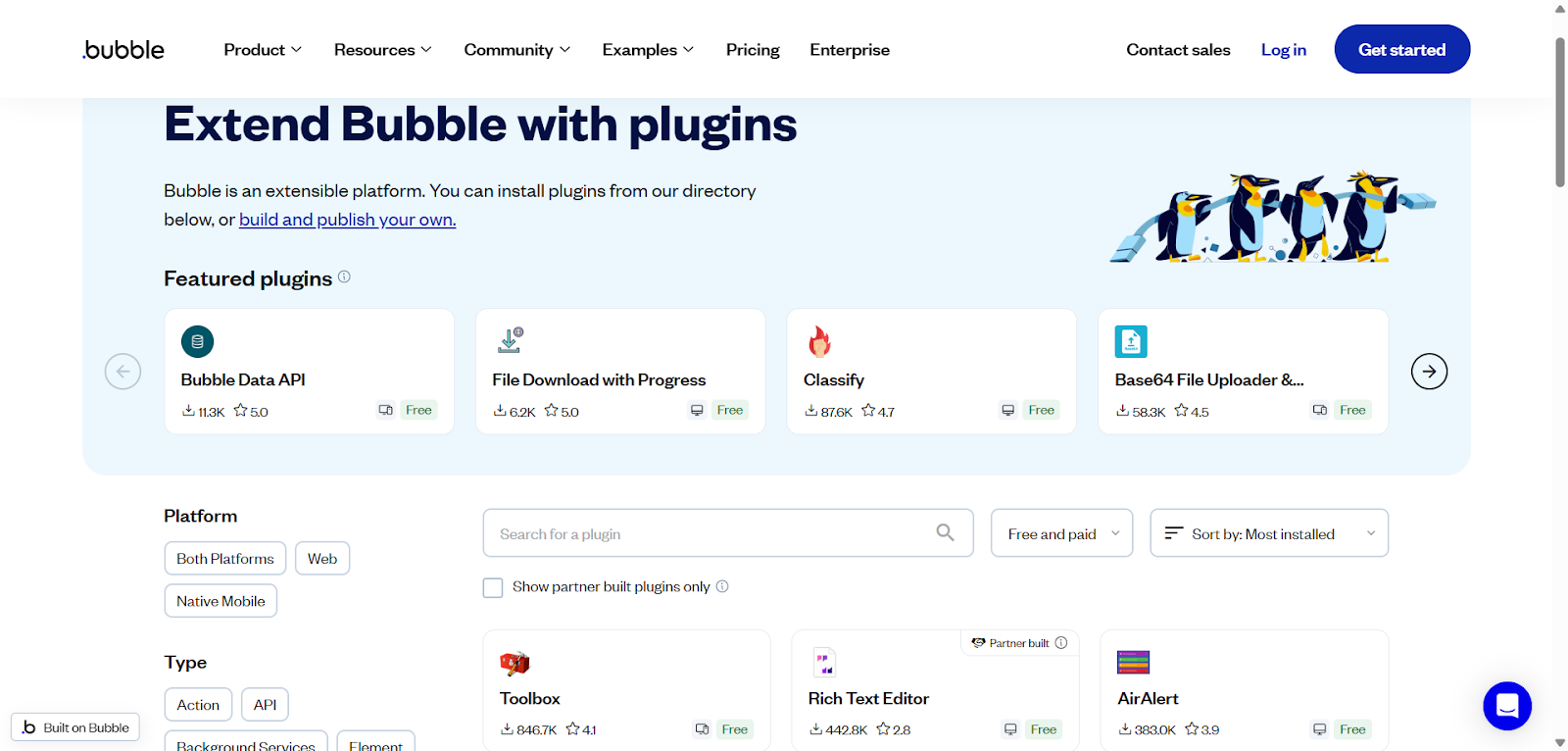This screenshot has width=1568, height=751.
Task: Click the search magnifier icon
Action: (x=945, y=532)
